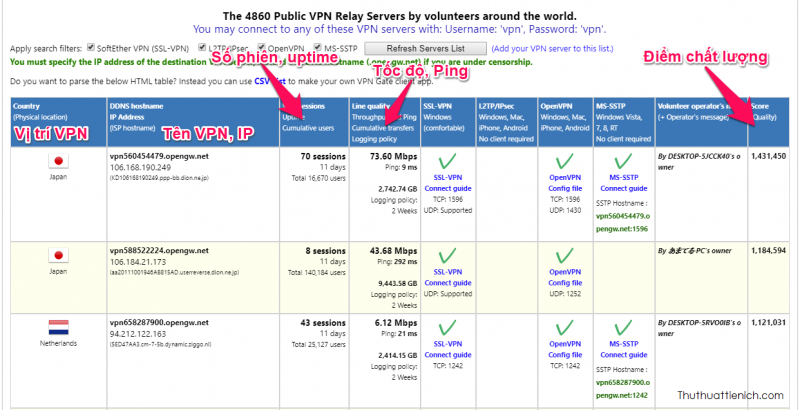
Task: Toggle the SoftEther VPN (SSL-VPN) filter checkbox
Action: [91, 48]
